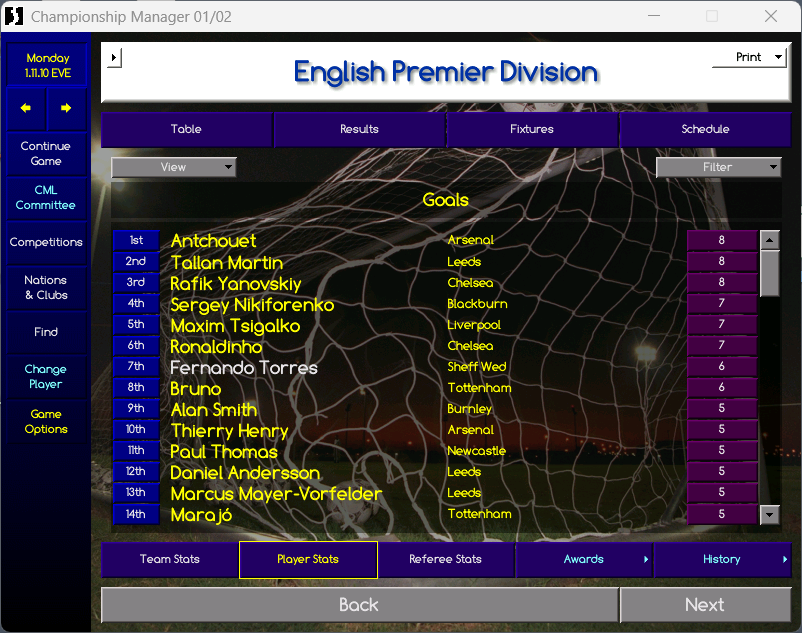The width and height of the screenshot is (802, 633).
Task: Open Leeds club link beside Tallan Martin
Action: pos(464,262)
